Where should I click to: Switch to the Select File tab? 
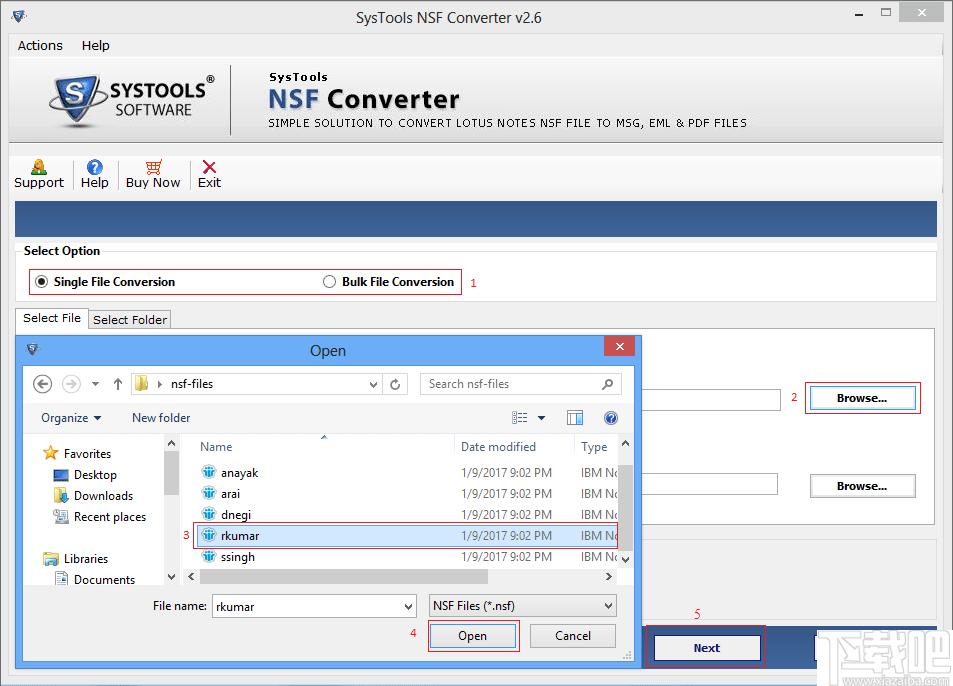[x=52, y=318]
